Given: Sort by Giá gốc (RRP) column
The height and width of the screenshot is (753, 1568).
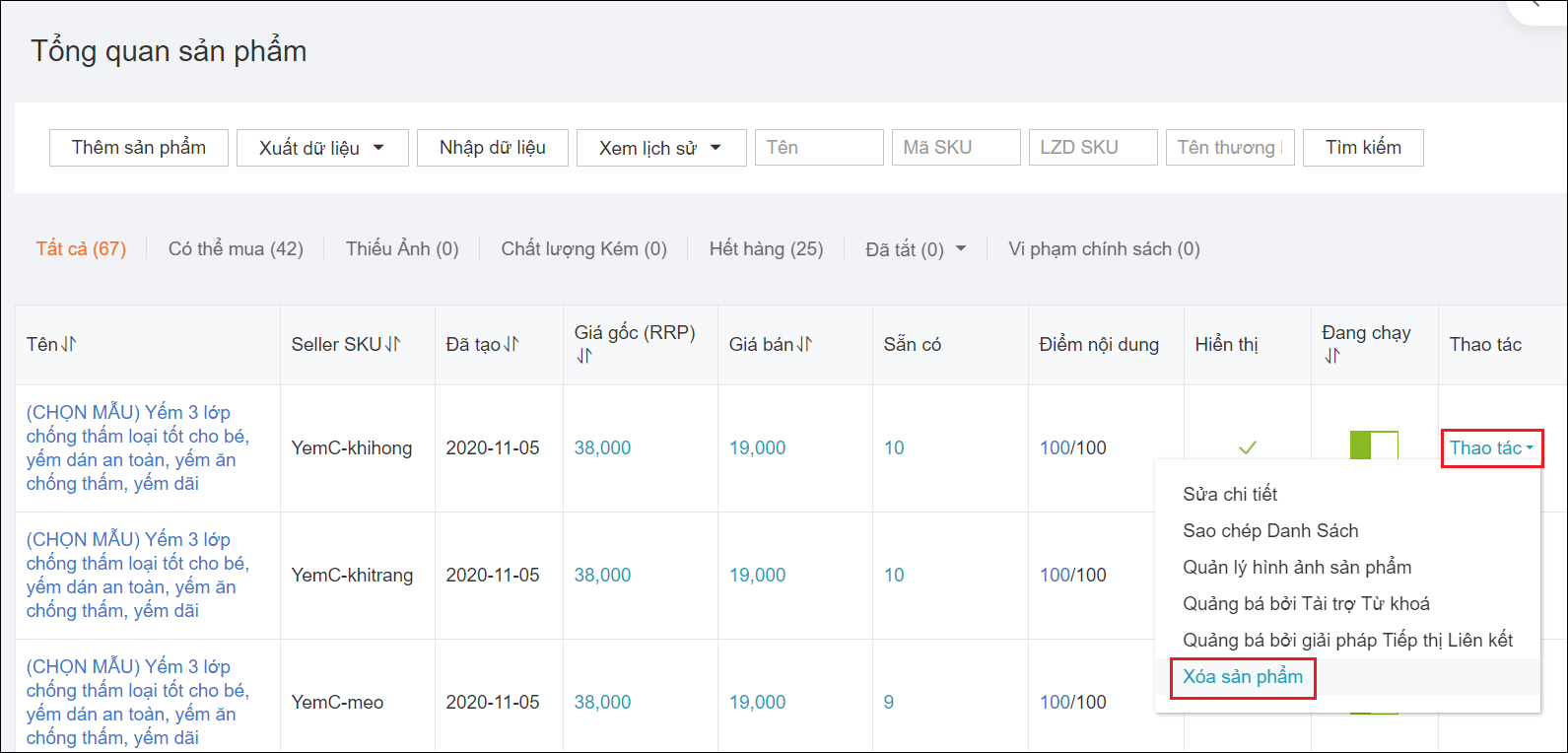Looking at the screenshot, I should point(583,356).
